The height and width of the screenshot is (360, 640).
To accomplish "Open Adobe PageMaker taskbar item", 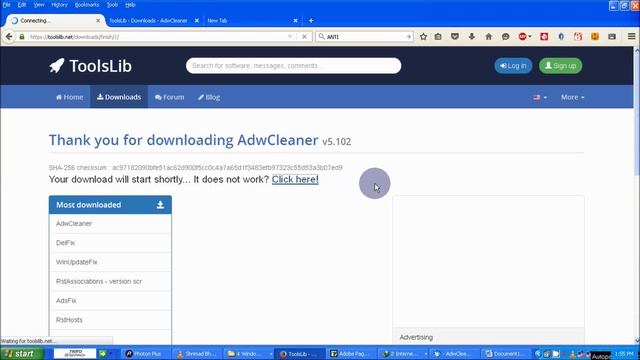I will 352,353.
